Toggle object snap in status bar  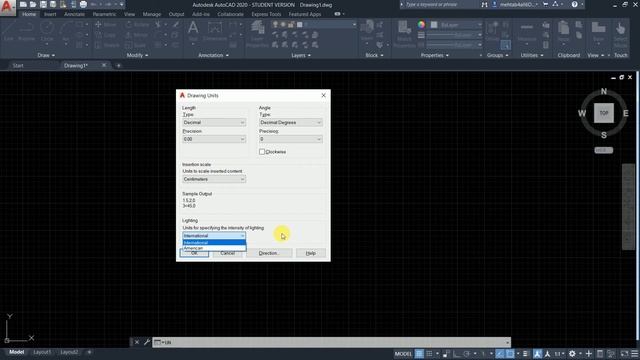coord(510,354)
